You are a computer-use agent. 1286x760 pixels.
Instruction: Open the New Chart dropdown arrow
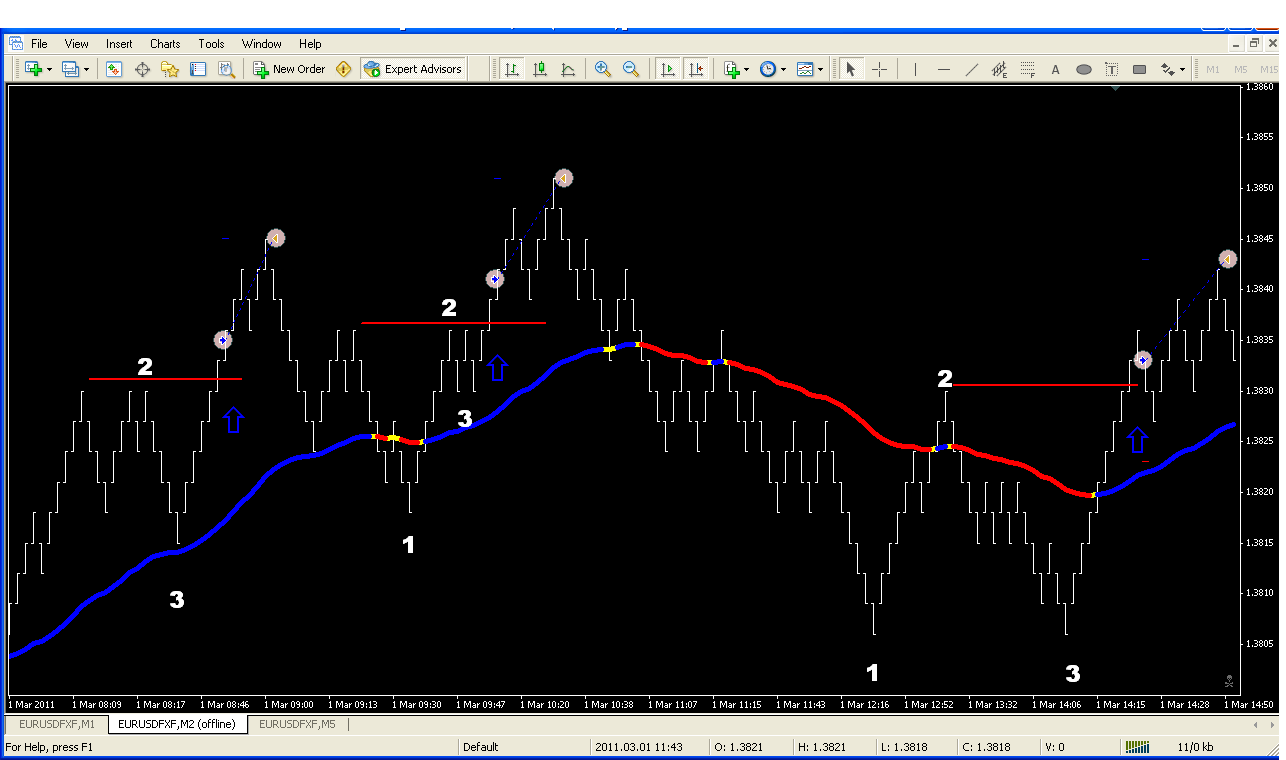pyautogui.click(x=48, y=69)
